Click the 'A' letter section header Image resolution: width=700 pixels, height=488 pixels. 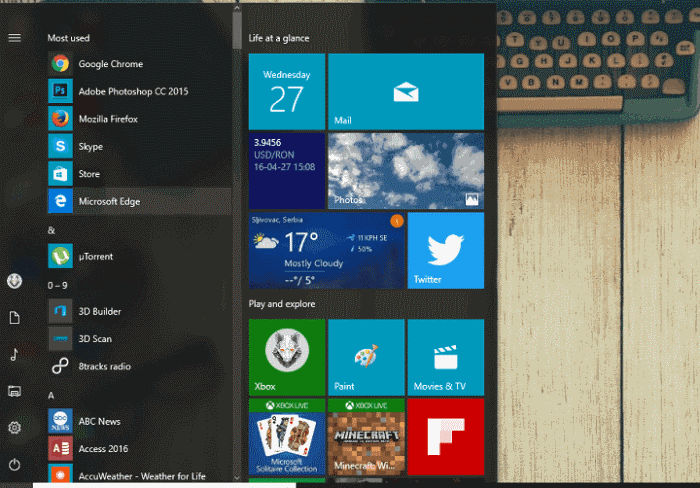click(x=51, y=395)
